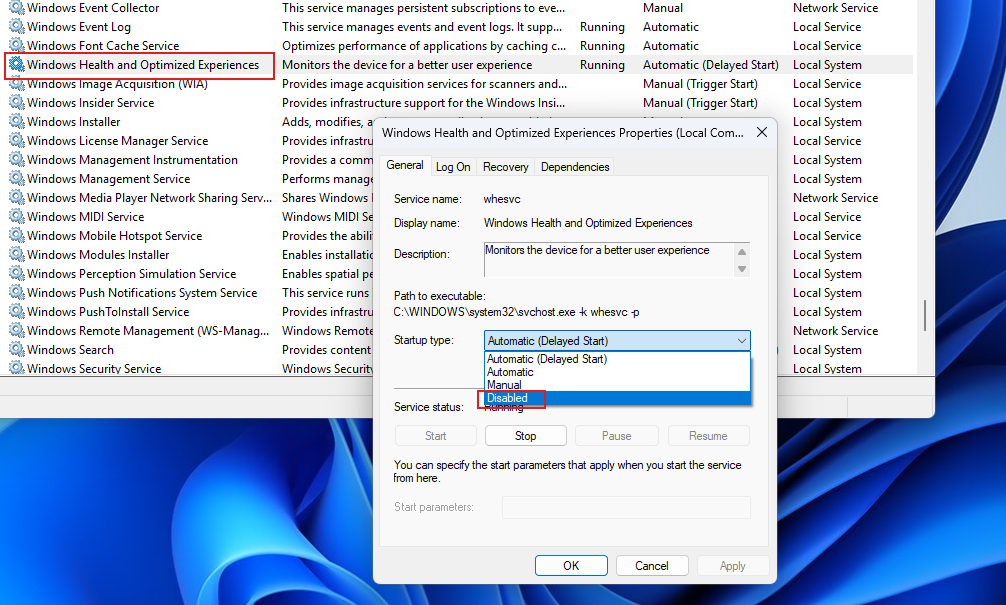The width and height of the screenshot is (1006, 605).
Task: Click Windows Event Log's Running status cell
Action: (x=602, y=27)
